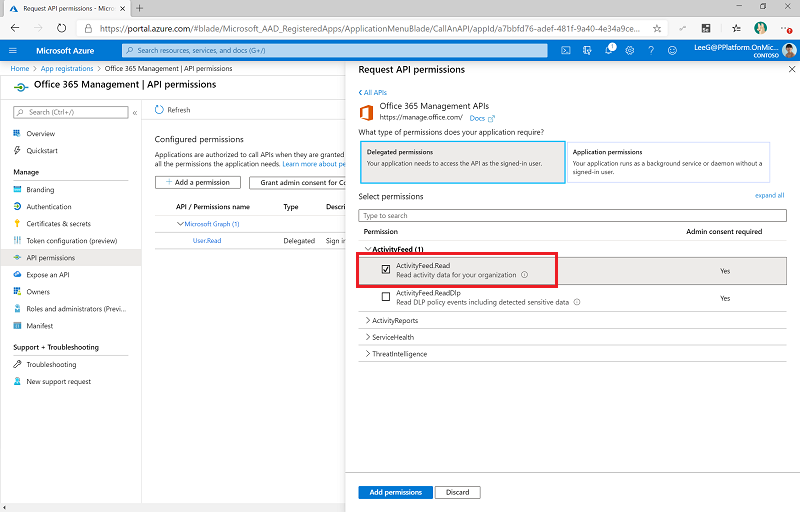Collapse the left navigation menu chevron
The width and height of the screenshot is (800, 512).
click(x=135, y=112)
